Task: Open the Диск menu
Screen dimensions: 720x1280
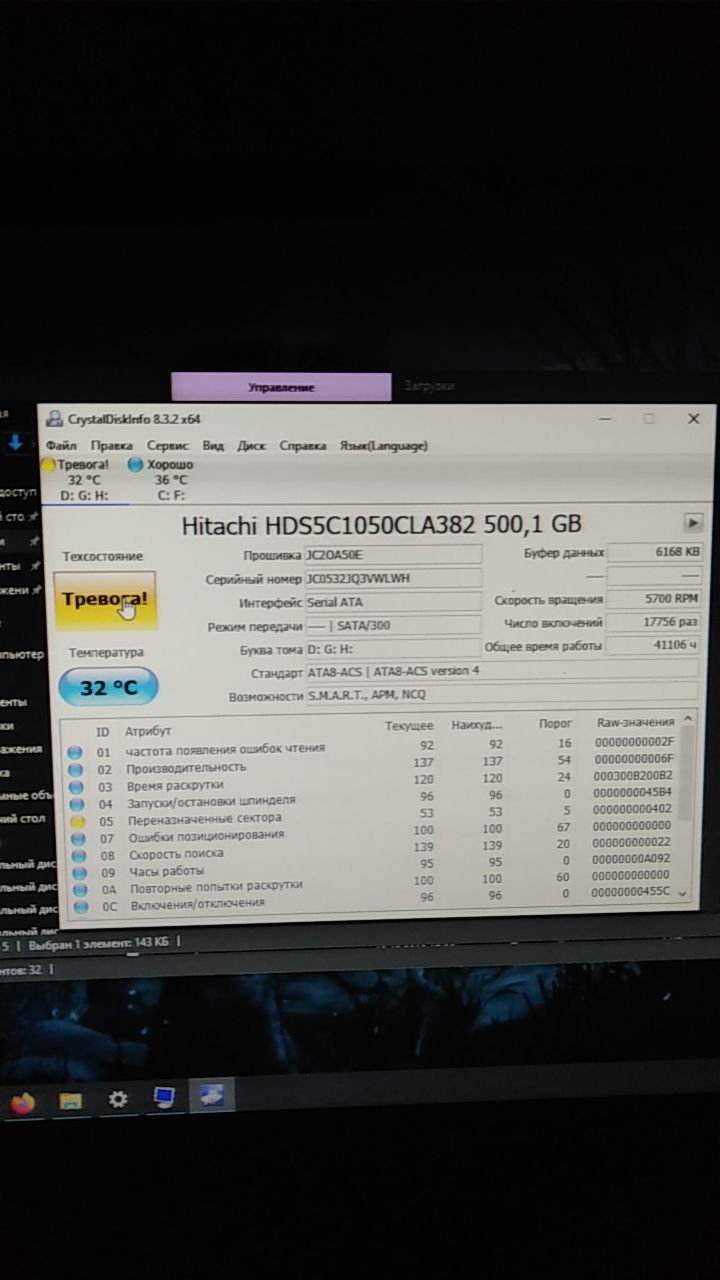Action: (251, 445)
